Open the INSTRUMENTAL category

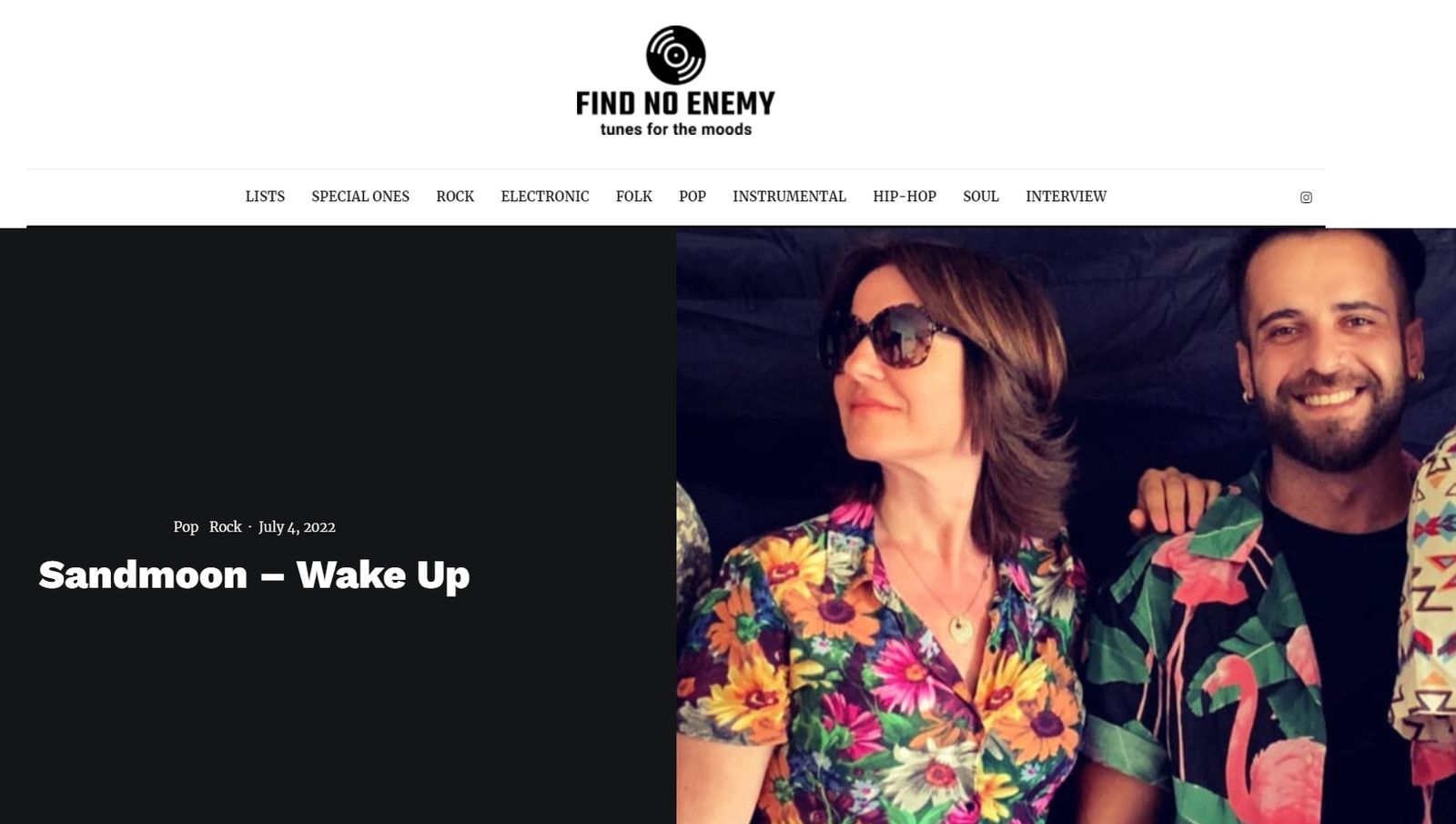[789, 197]
